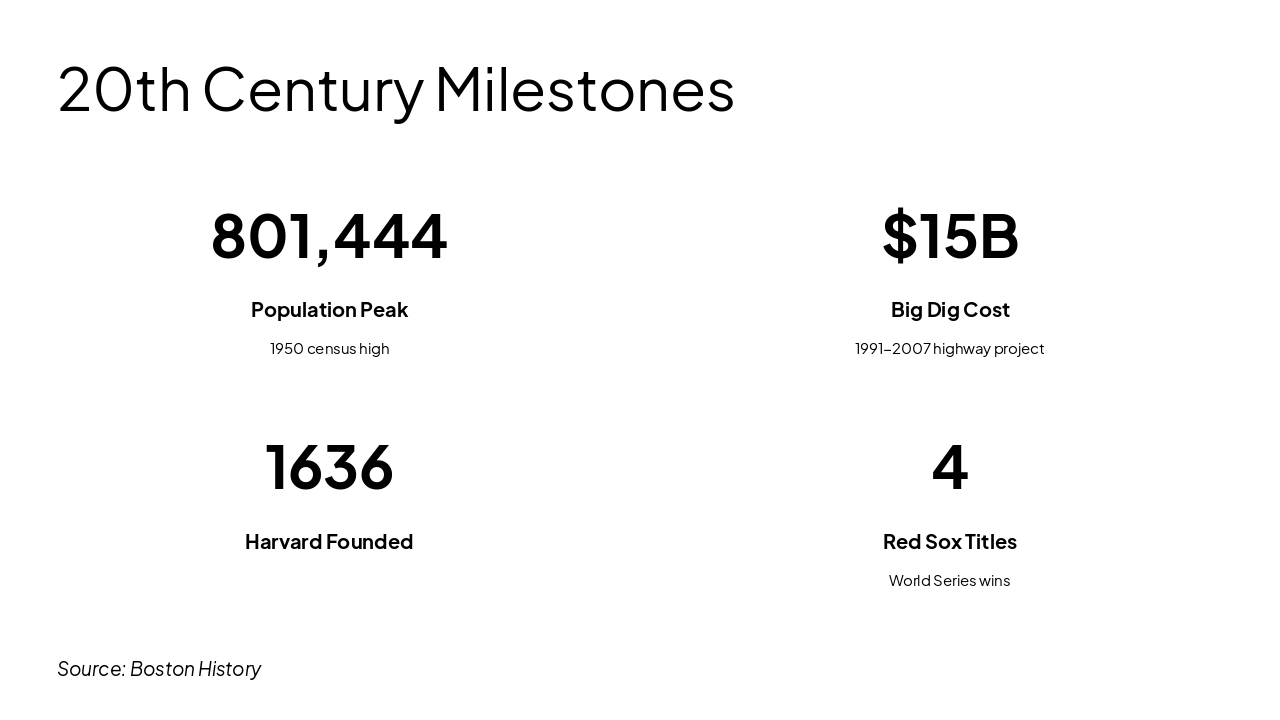Select the 801,444 population figure
The image size is (1280, 720).
click(329, 236)
